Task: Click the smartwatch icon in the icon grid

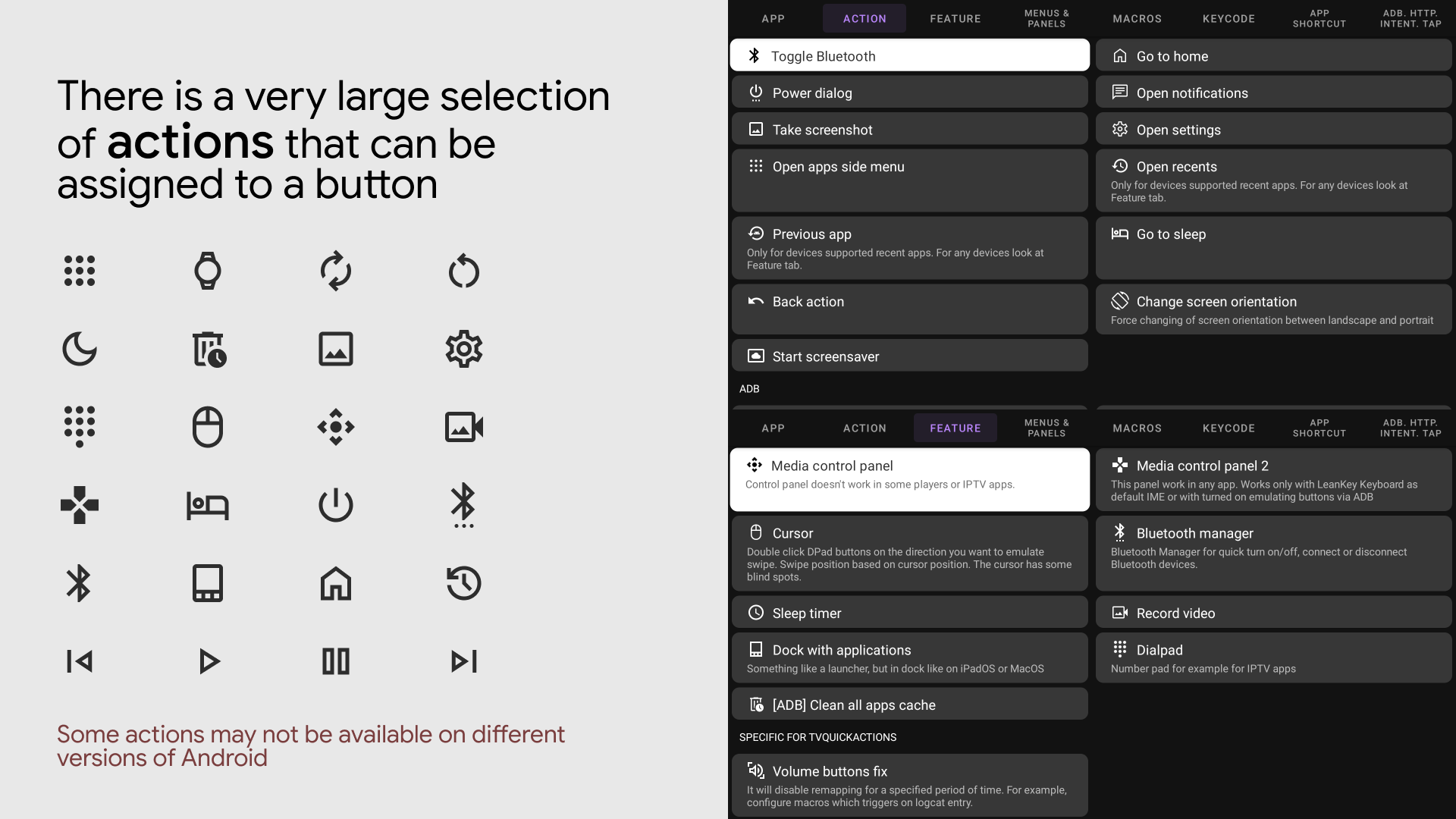Action: 207,271
